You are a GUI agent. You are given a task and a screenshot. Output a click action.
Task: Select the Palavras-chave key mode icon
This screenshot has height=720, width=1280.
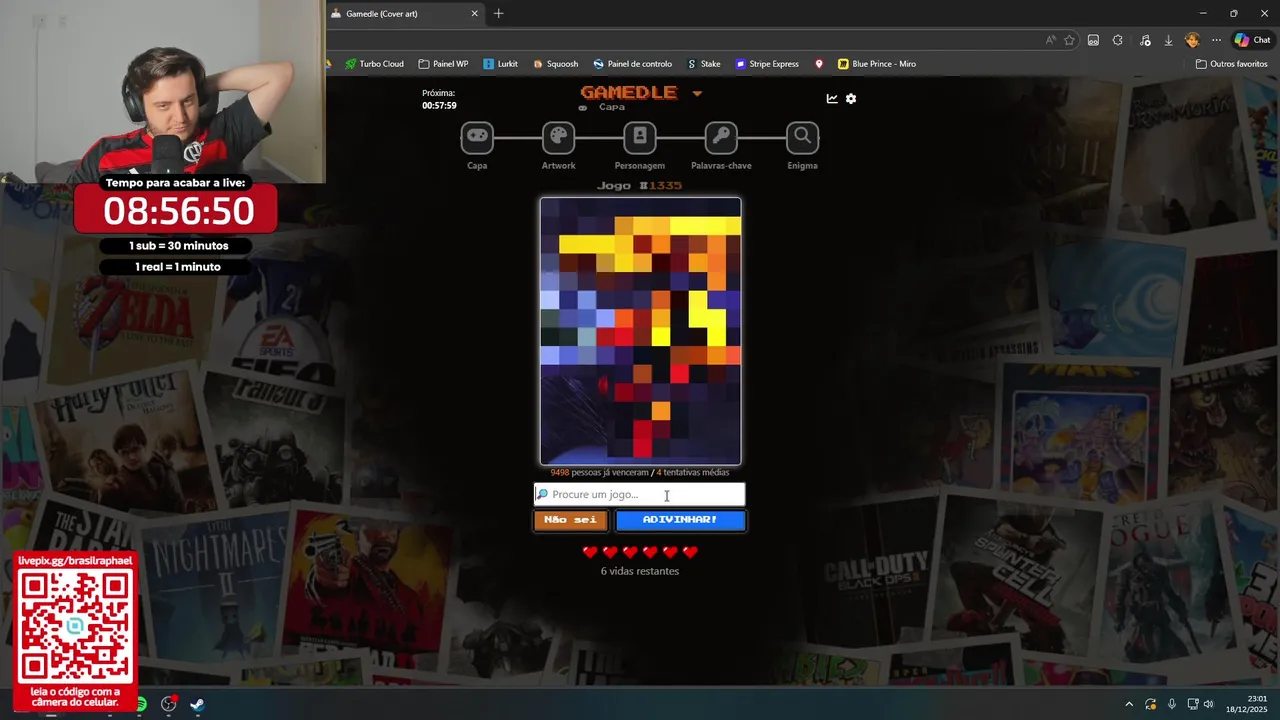tap(721, 137)
